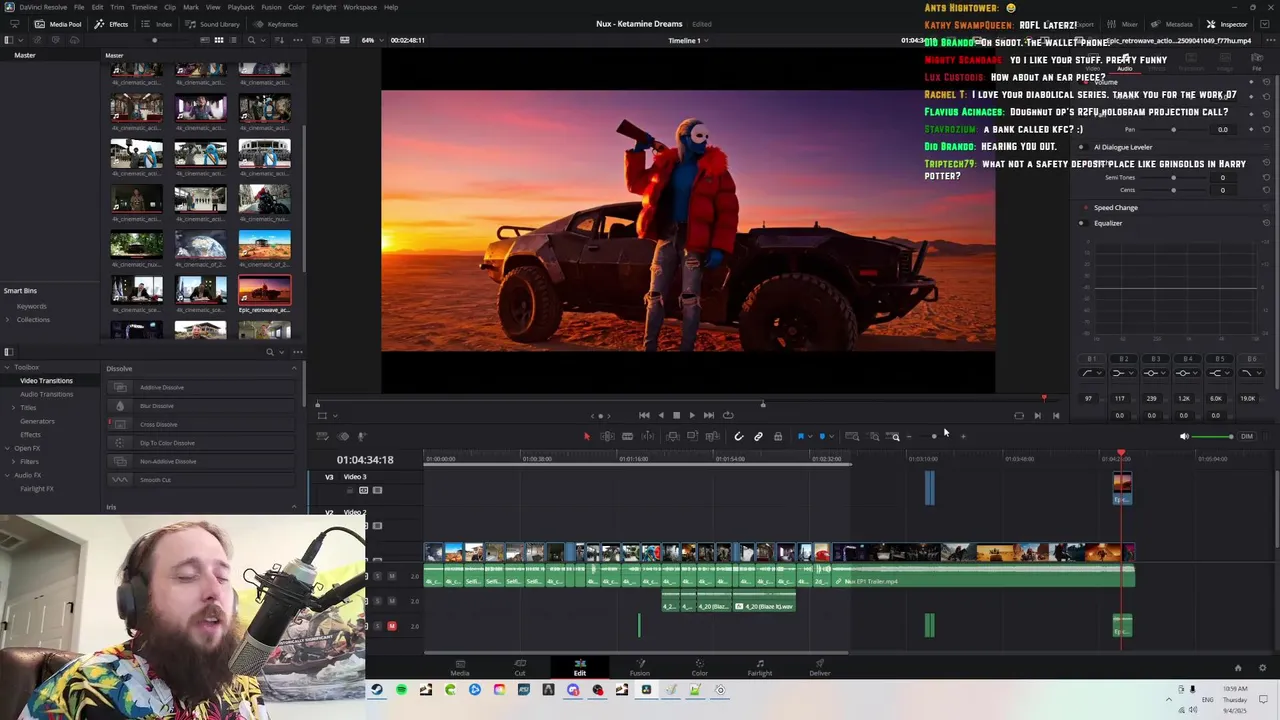The width and height of the screenshot is (1280, 720).
Task: Select the Blur Dissolve transition
Action: coord(200,406)
